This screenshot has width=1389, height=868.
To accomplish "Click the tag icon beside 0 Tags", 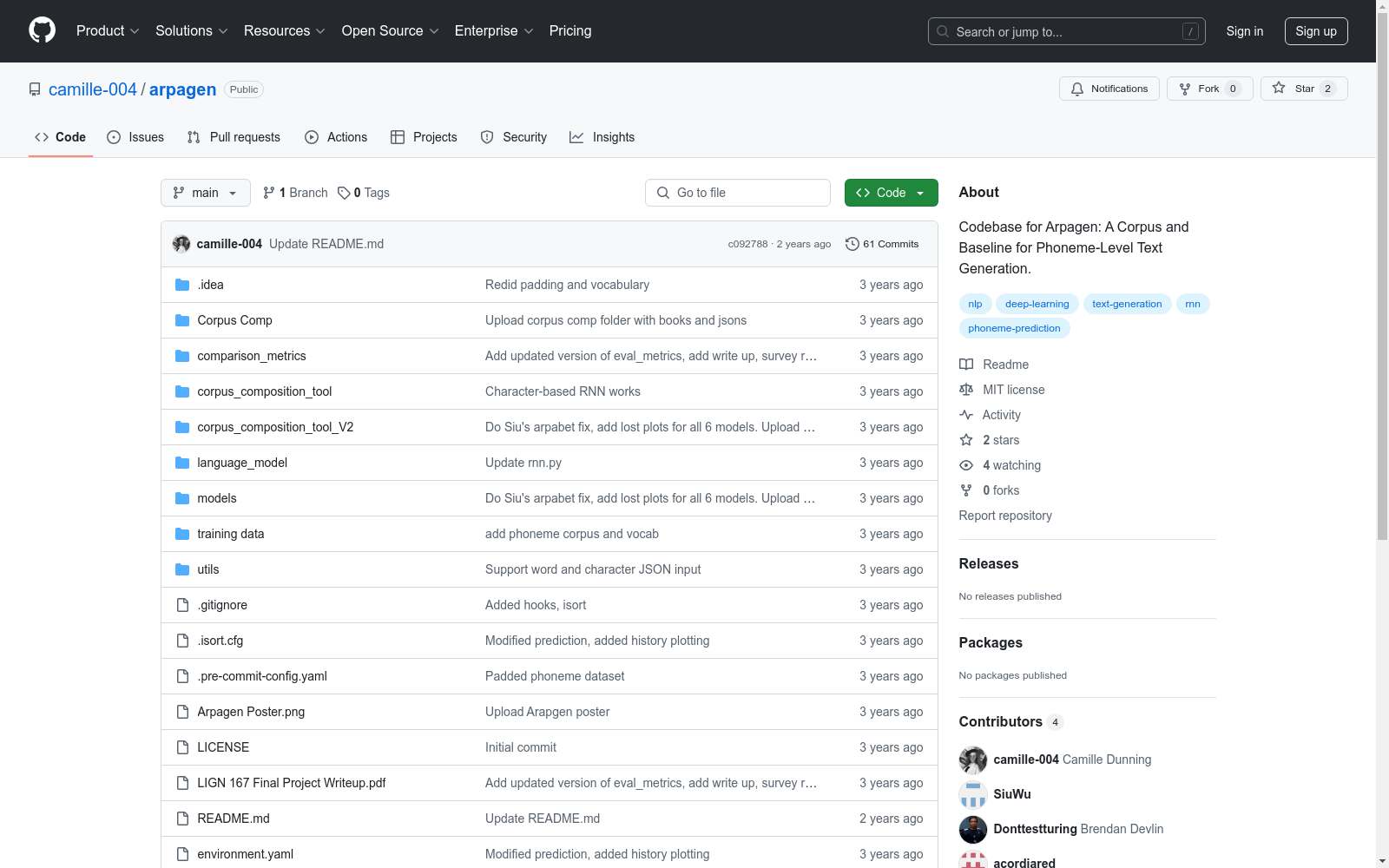I will (344, 193).
